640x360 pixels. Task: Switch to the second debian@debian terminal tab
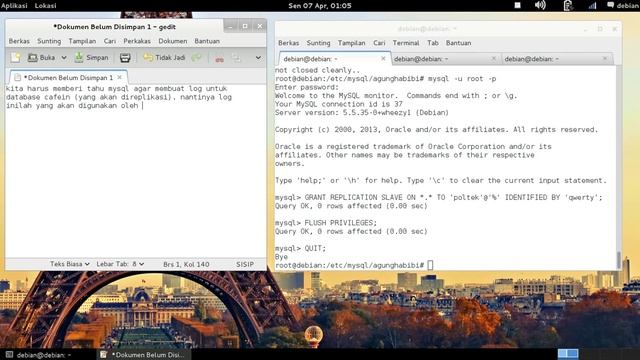point(445,59)
